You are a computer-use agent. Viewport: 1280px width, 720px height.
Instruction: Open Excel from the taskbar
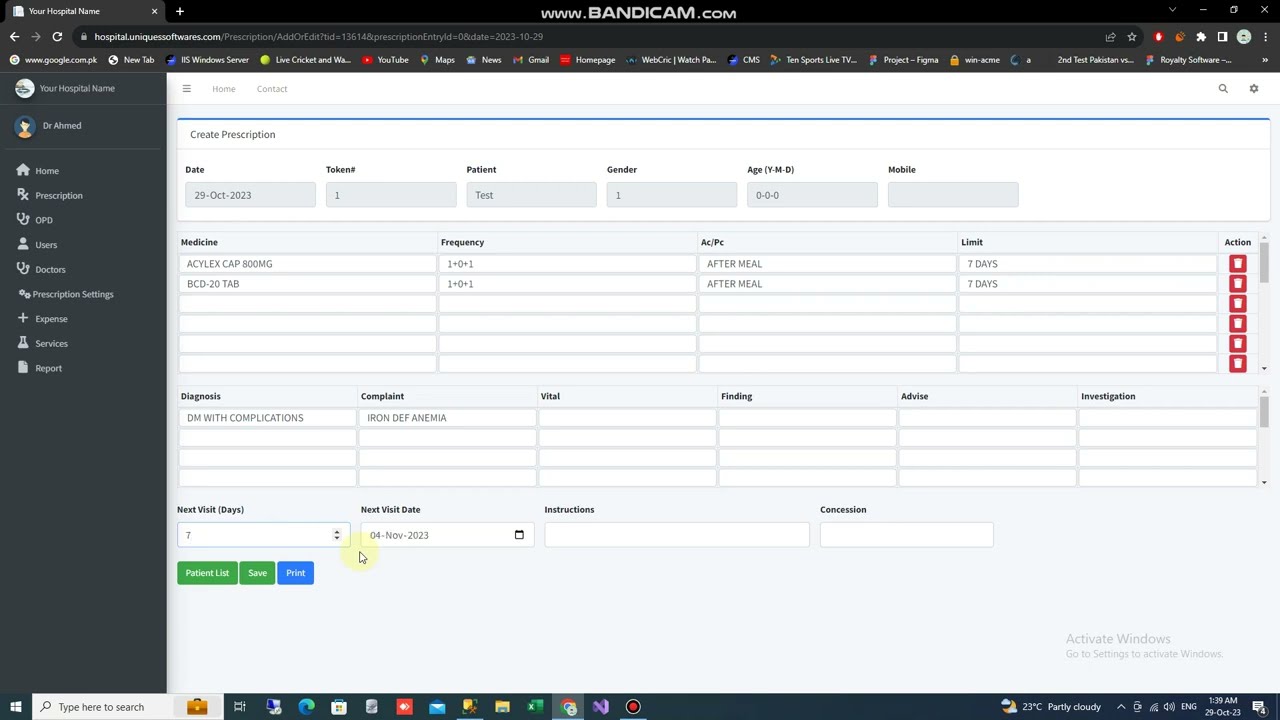pyautogui.click(x=535, y=707)
